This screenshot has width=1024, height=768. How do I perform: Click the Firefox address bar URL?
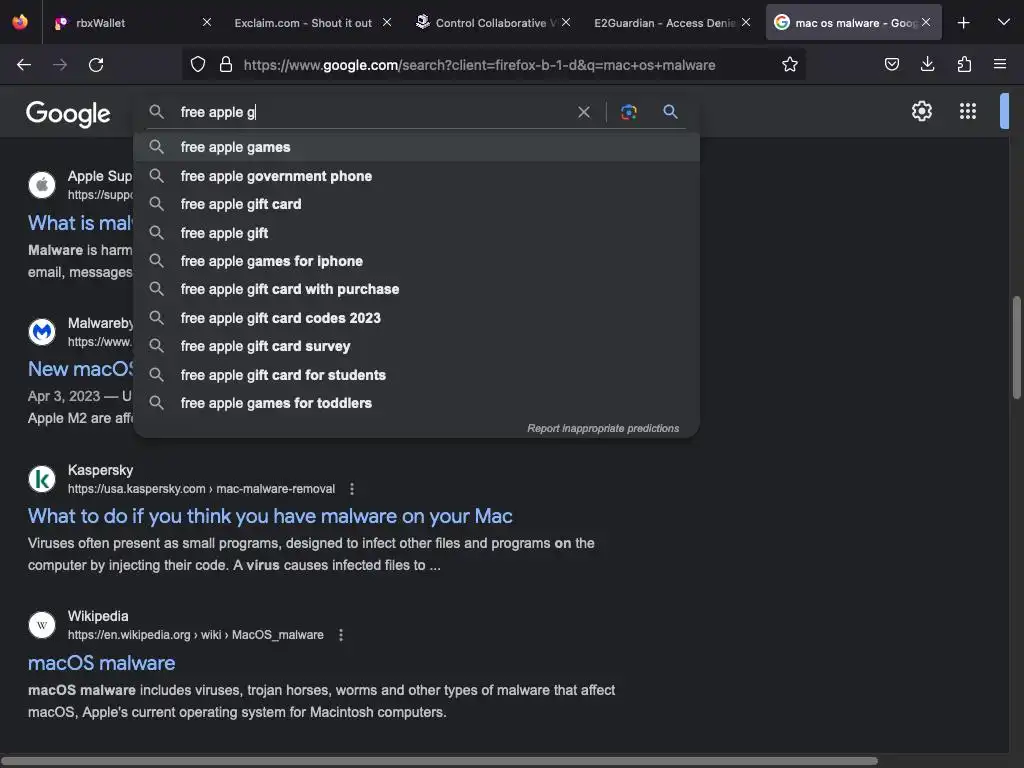coord(479,65)
